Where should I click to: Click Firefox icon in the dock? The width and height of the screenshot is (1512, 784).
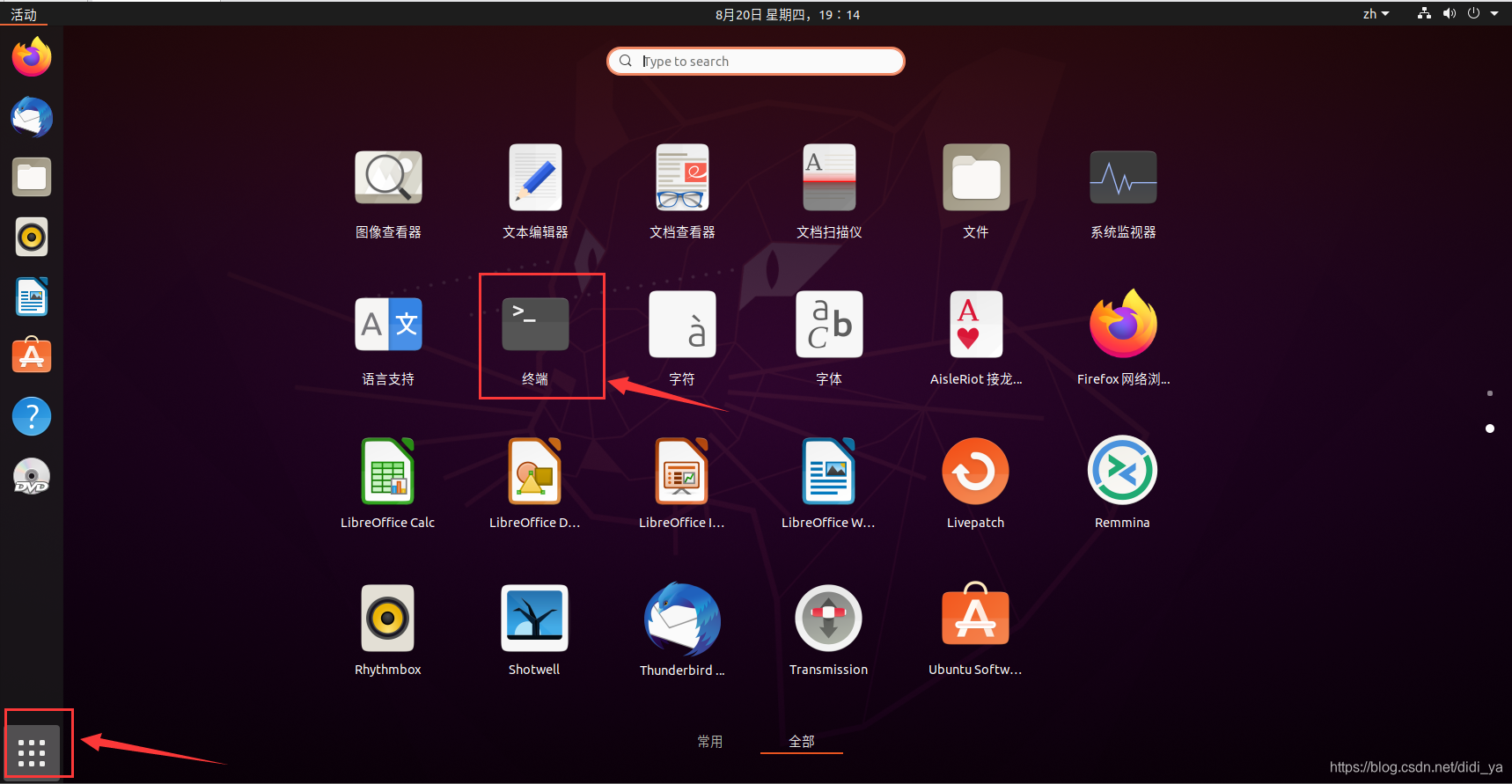pos(32,57)
